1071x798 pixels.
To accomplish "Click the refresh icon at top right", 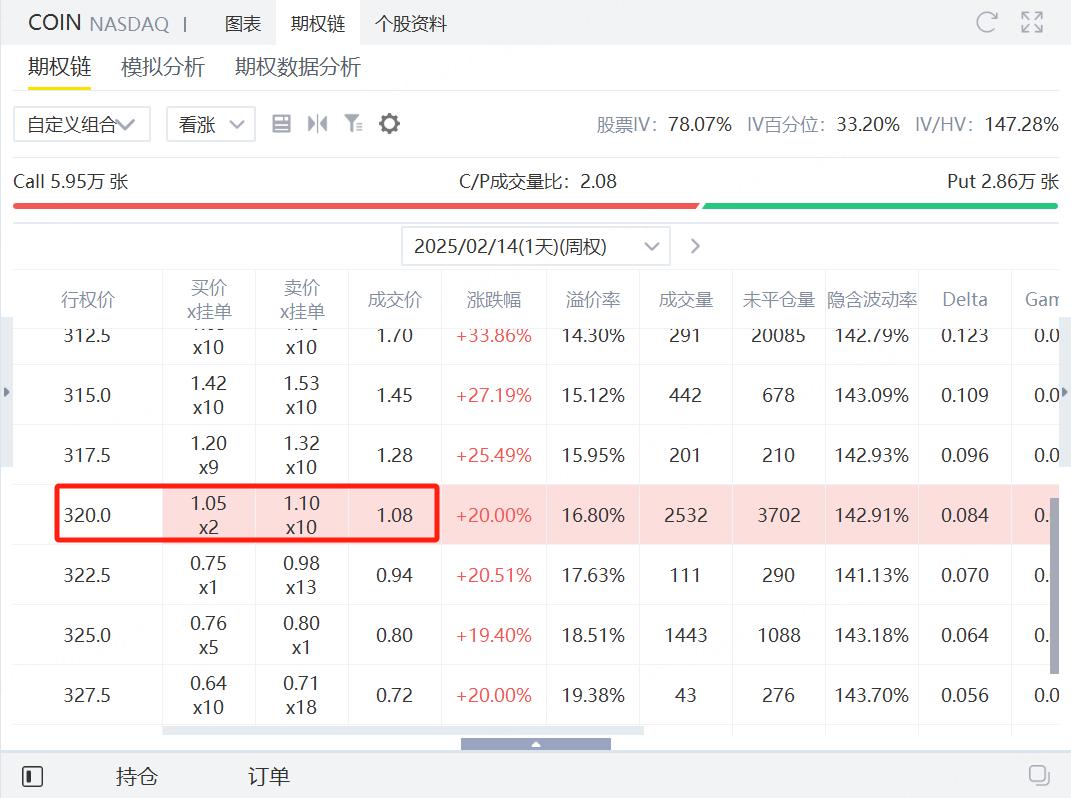I will (986, 23).
